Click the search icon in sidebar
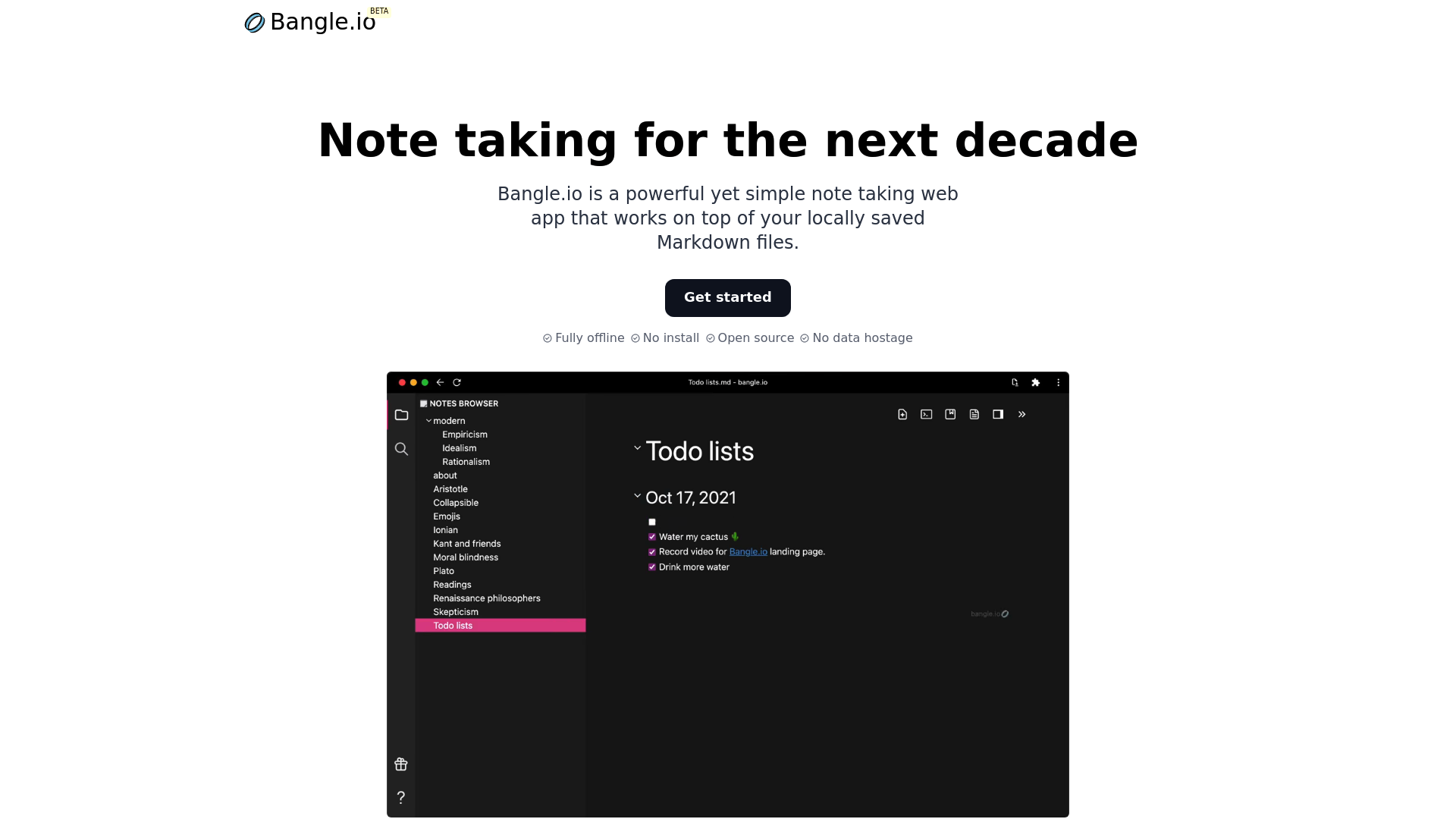The image size is (1456, 819). pos(401,448)
